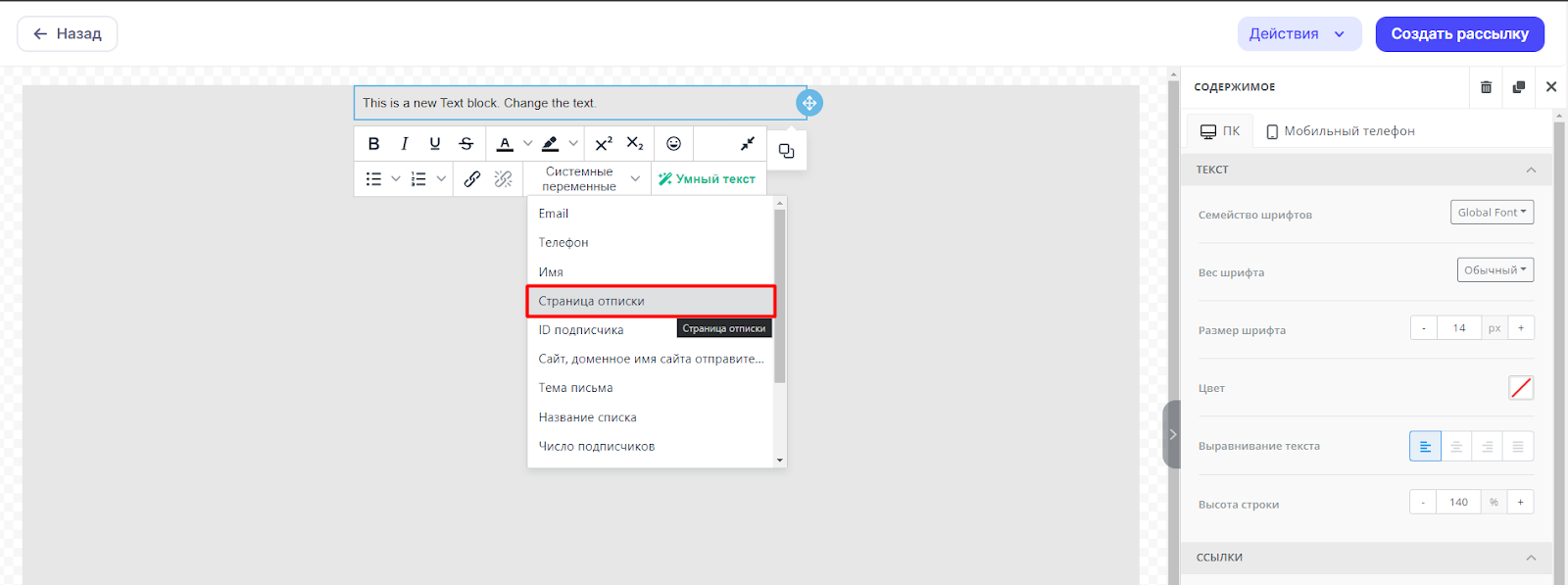This screenshot has height=585, width=1568.
Task: Collapse the ТЕКСТ section
Action: click(x=1531, y=171)
